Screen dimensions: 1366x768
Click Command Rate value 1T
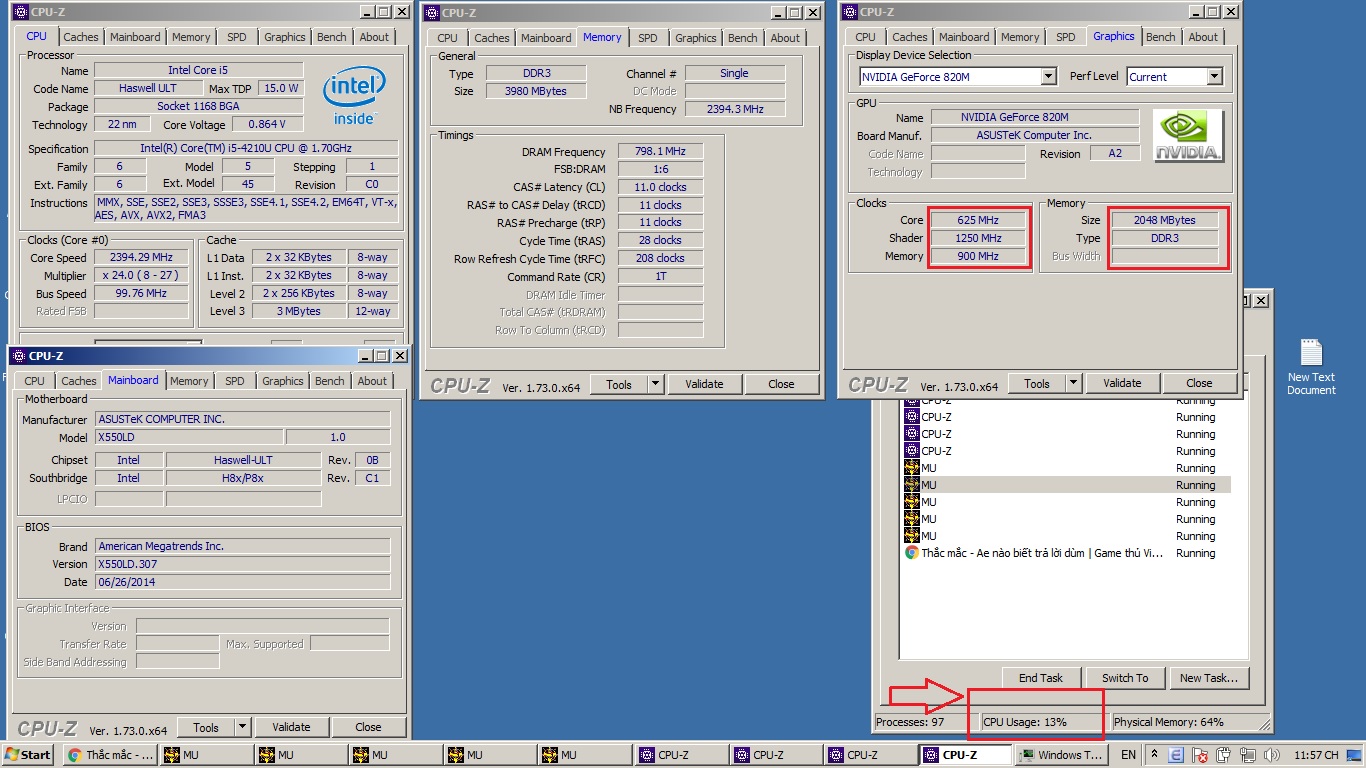click(x=660, y=276)
